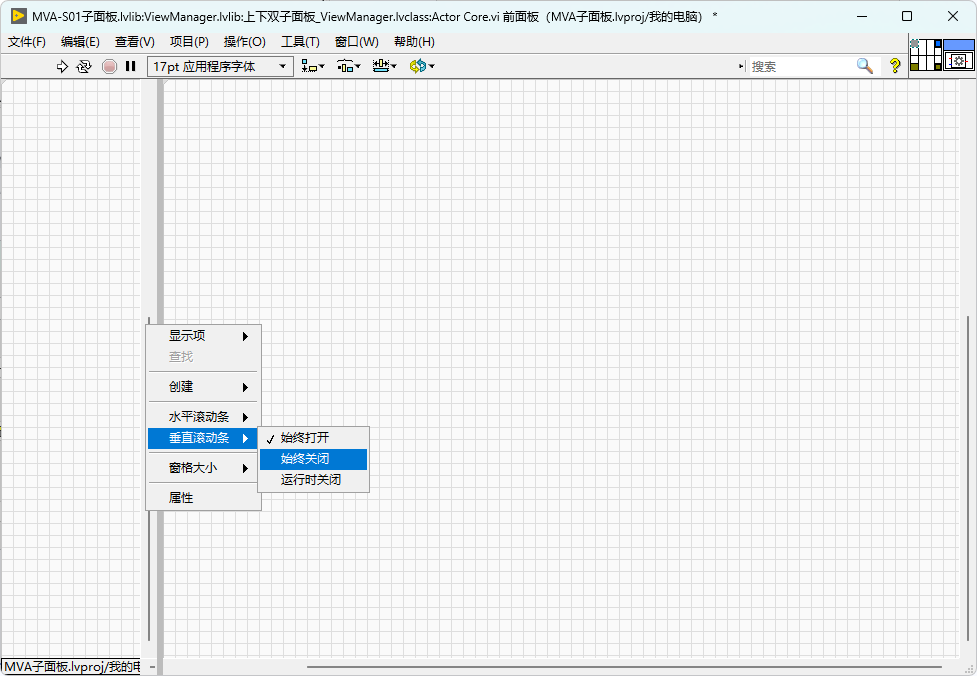The width and height of the screenshot is (977, 676).
Task: Expand the 窗格大小 submenu
Action: [204, 468]
